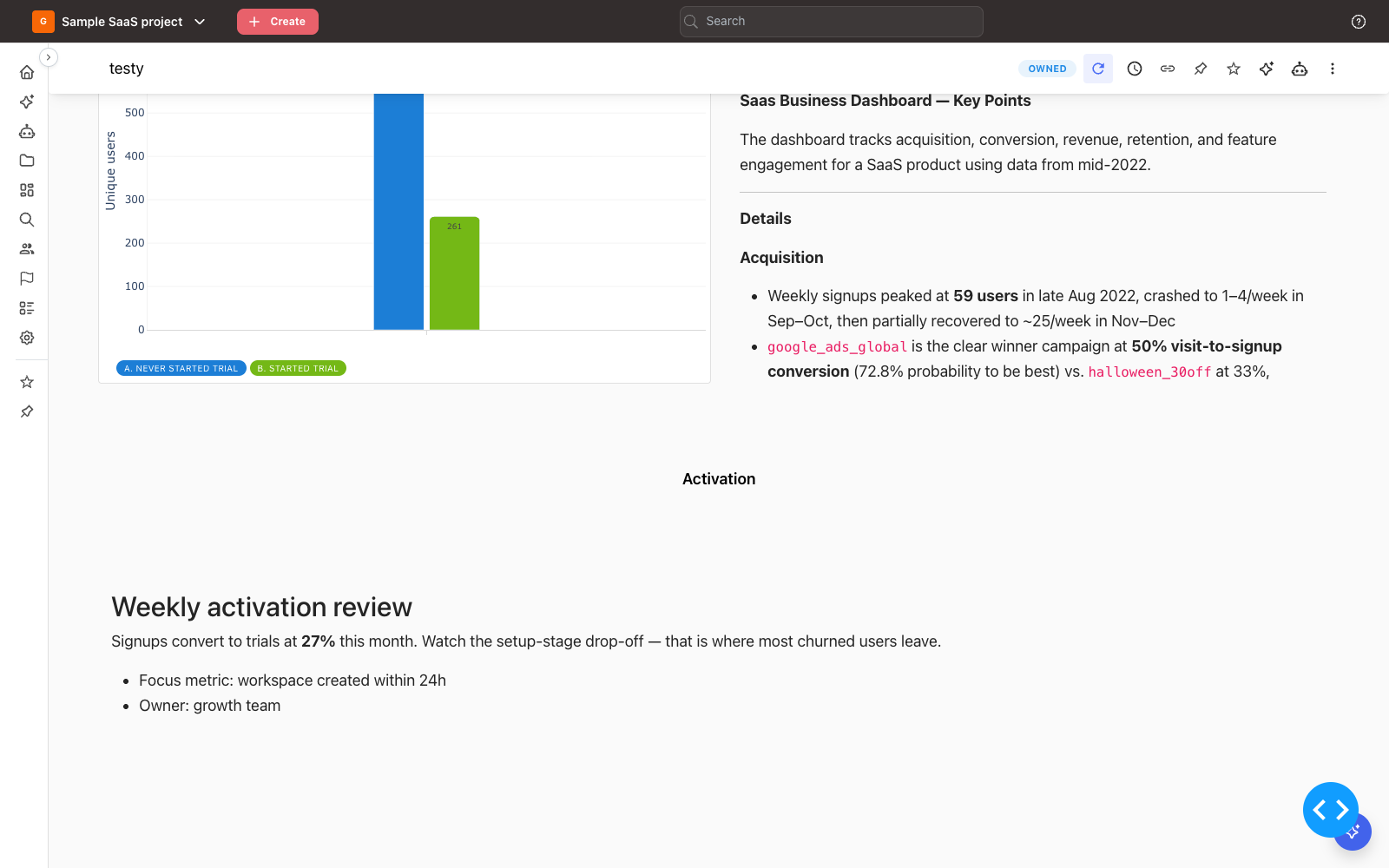Favorite the dashboard with star icon

click(1234, 69)
